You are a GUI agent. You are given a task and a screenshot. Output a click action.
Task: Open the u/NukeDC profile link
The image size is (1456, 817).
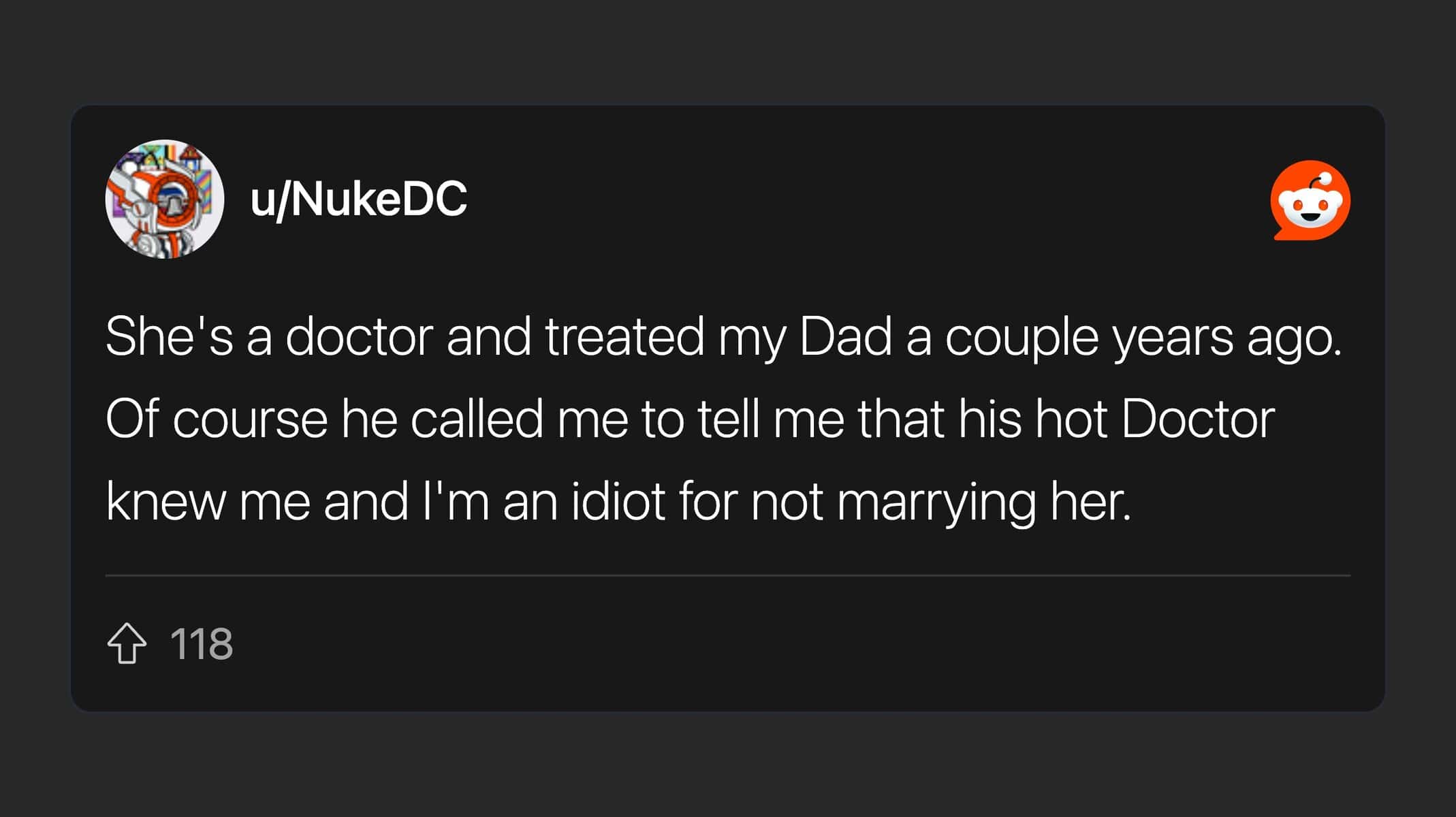tap(359, 199)
